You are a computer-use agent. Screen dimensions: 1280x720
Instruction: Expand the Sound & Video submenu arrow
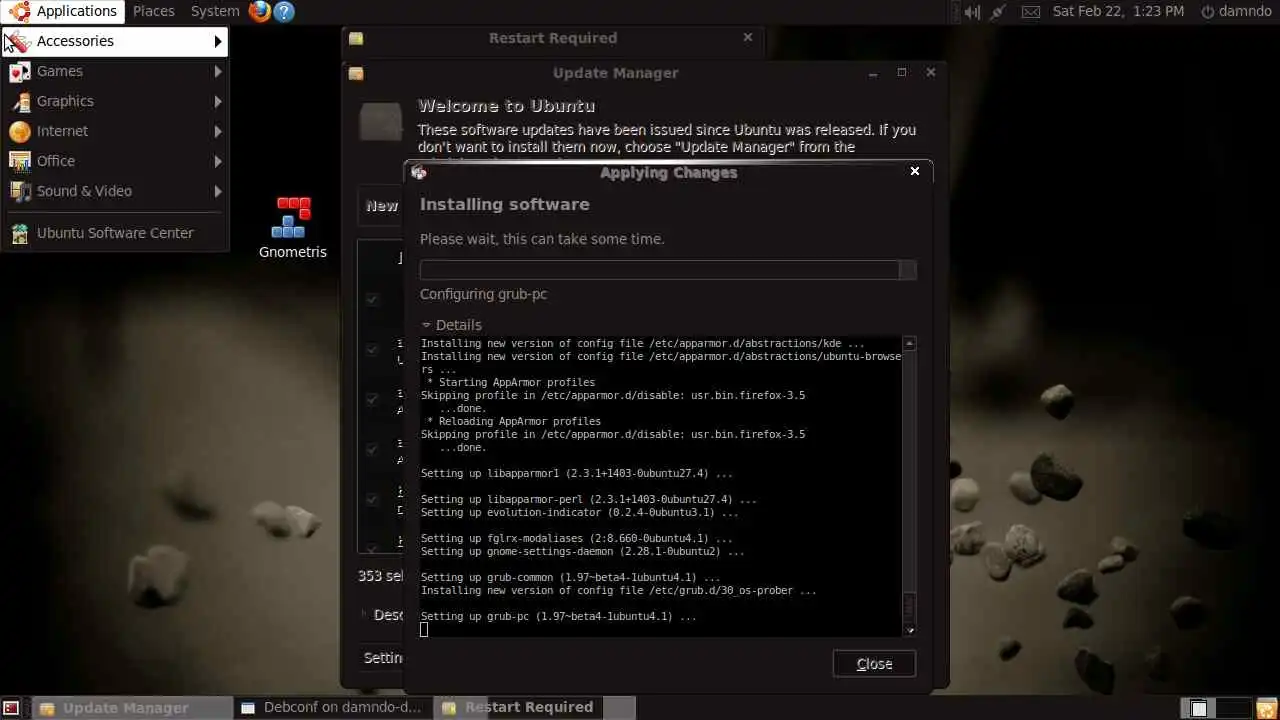(217, 191)
